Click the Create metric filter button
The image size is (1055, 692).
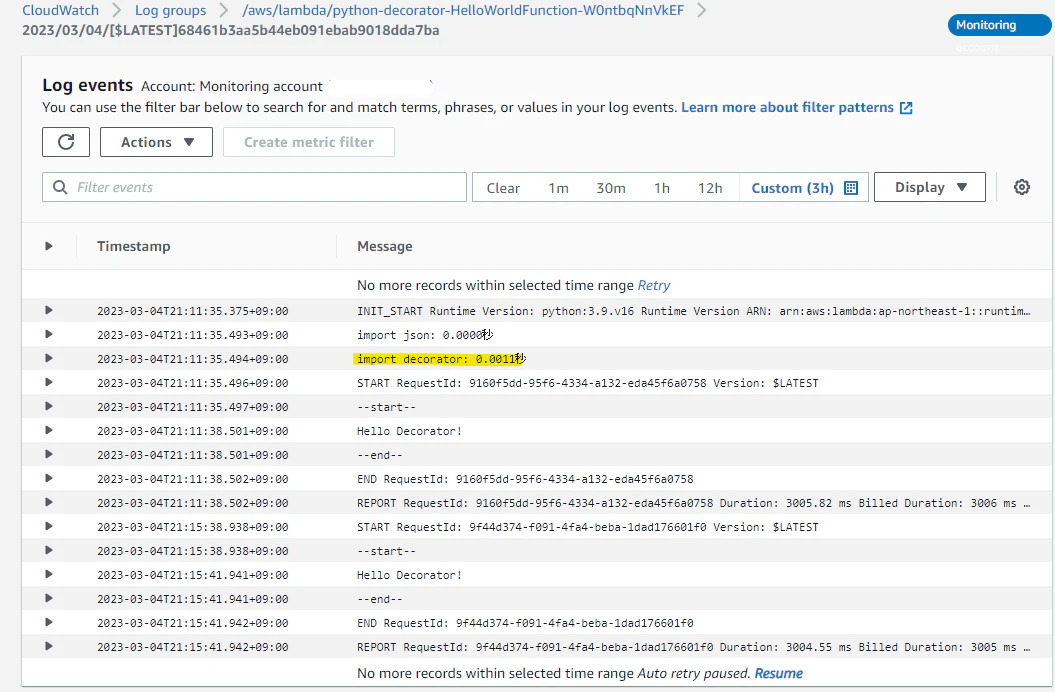(x=309, y=142)
